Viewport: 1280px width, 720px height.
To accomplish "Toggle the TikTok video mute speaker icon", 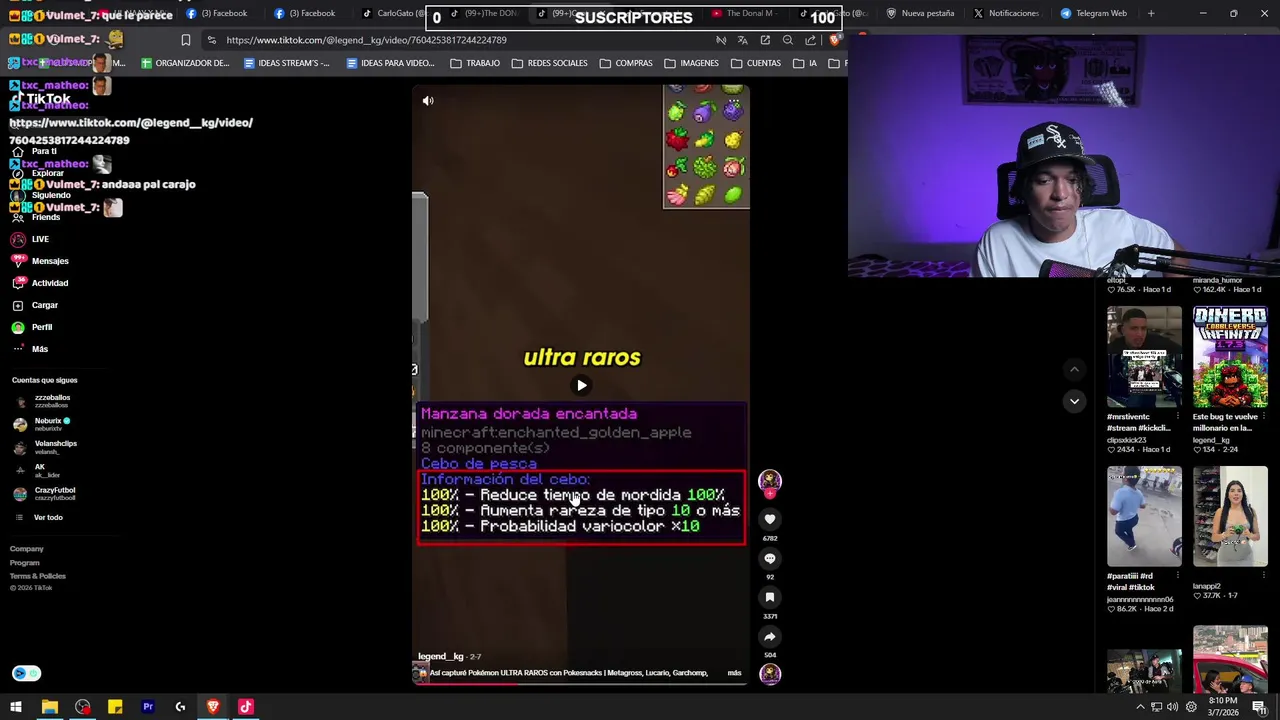I will pos(428,101).
